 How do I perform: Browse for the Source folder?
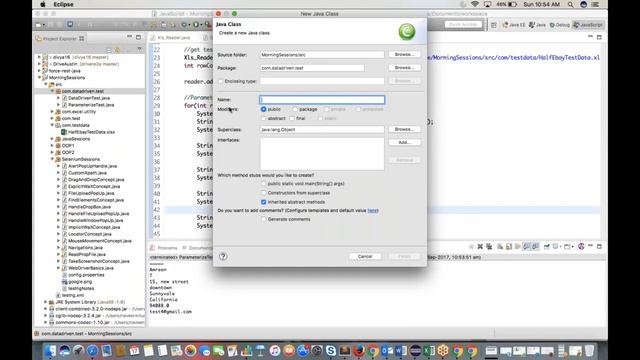coord(404,54)
